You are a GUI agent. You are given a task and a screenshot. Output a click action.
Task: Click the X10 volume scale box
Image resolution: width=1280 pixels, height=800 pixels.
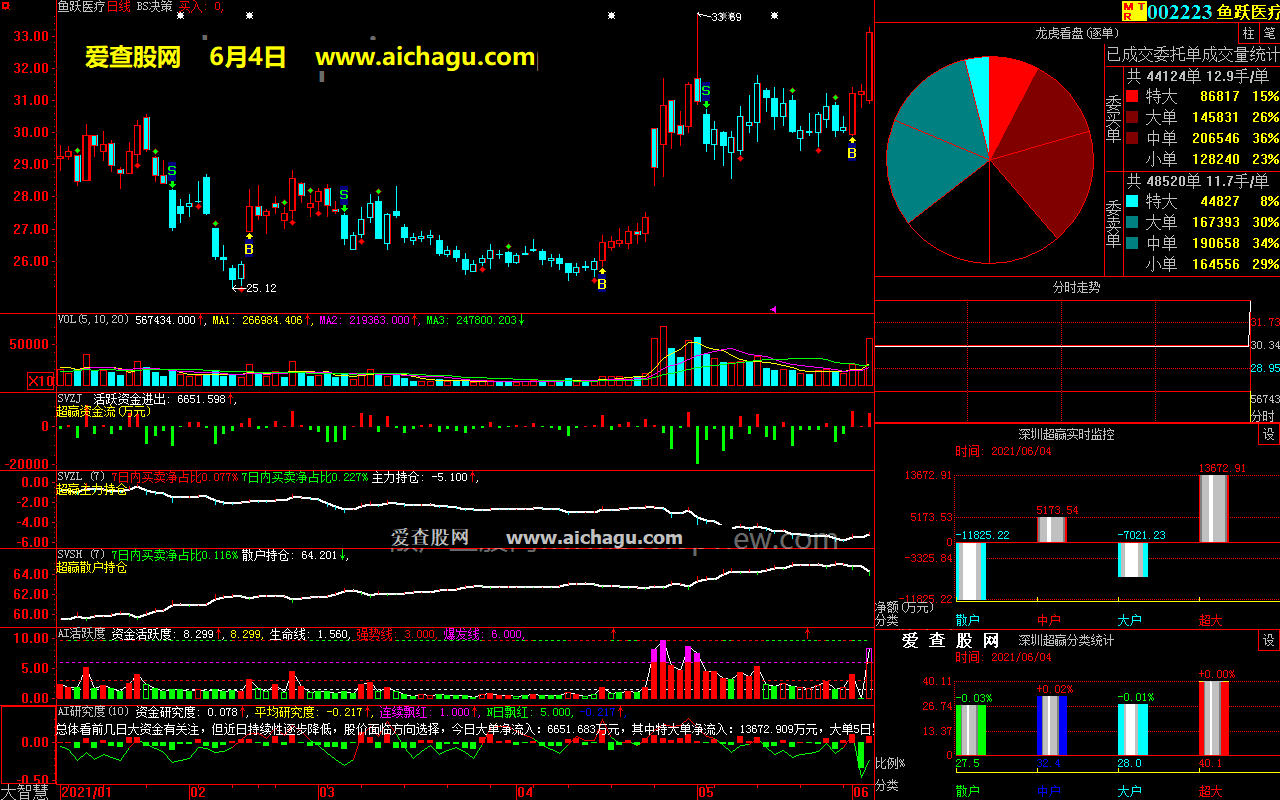click(41, 381)
